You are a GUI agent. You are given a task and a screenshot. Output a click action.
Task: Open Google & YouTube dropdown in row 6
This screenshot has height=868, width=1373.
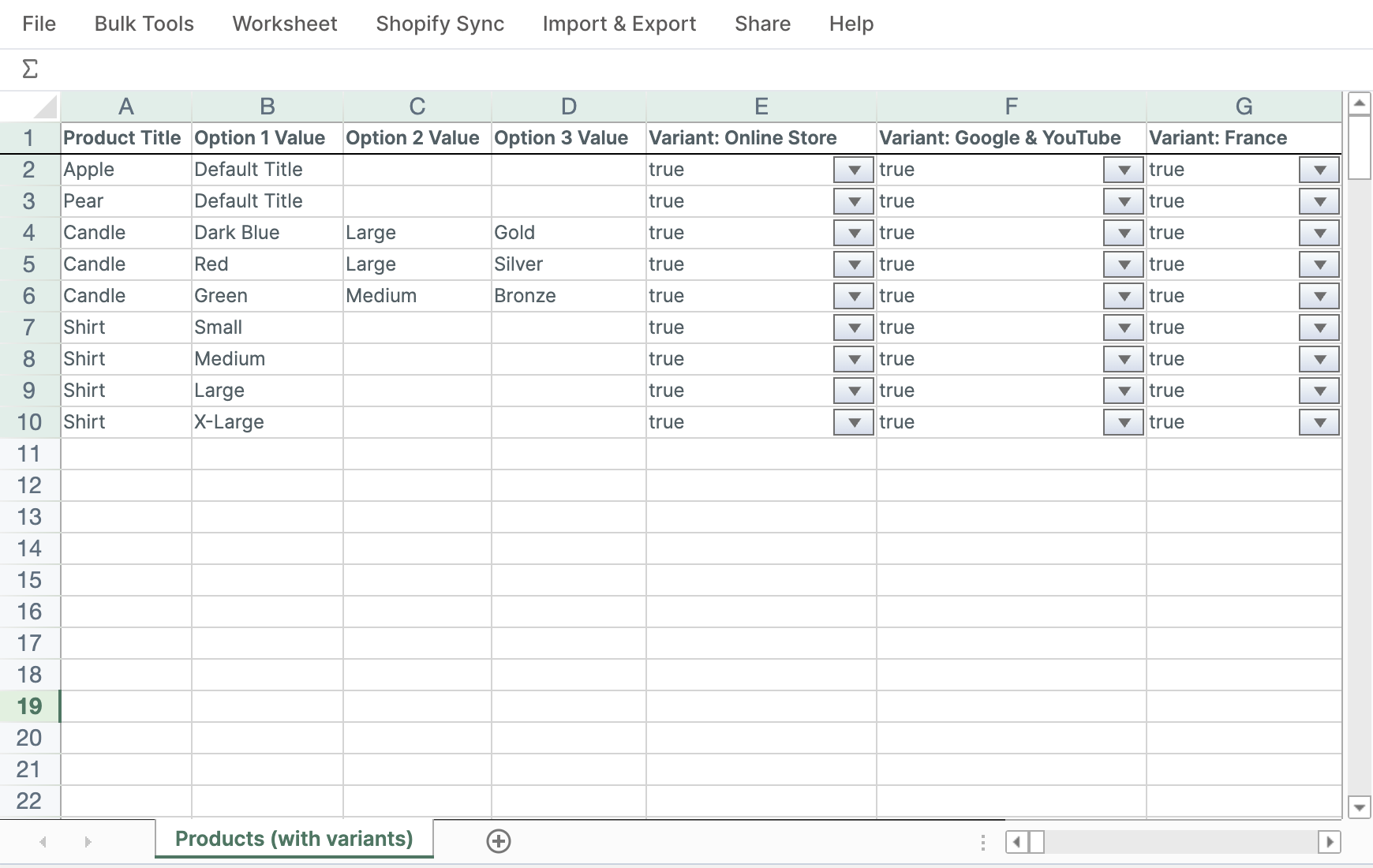point(1124,296)
